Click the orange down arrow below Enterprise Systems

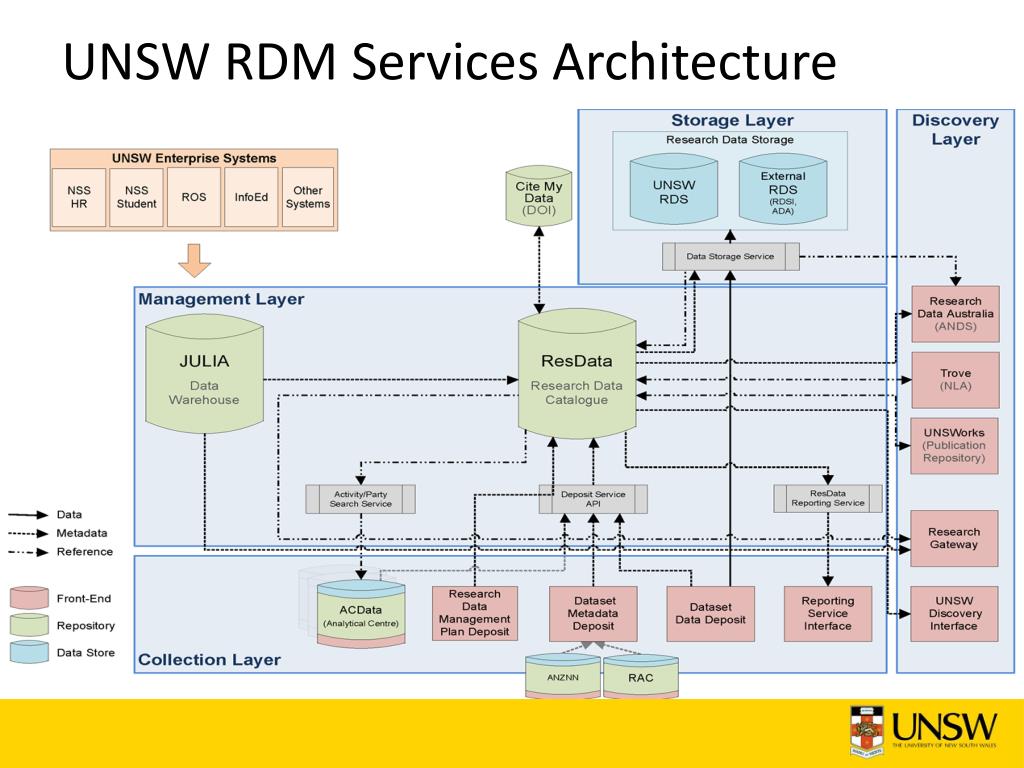click(x=195, y=260)
